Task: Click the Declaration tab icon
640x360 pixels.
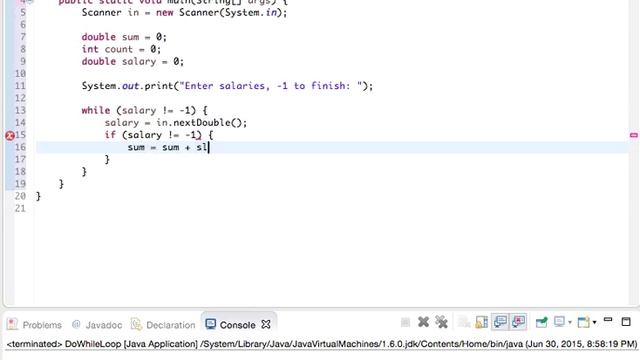Action: pos(136,324)
